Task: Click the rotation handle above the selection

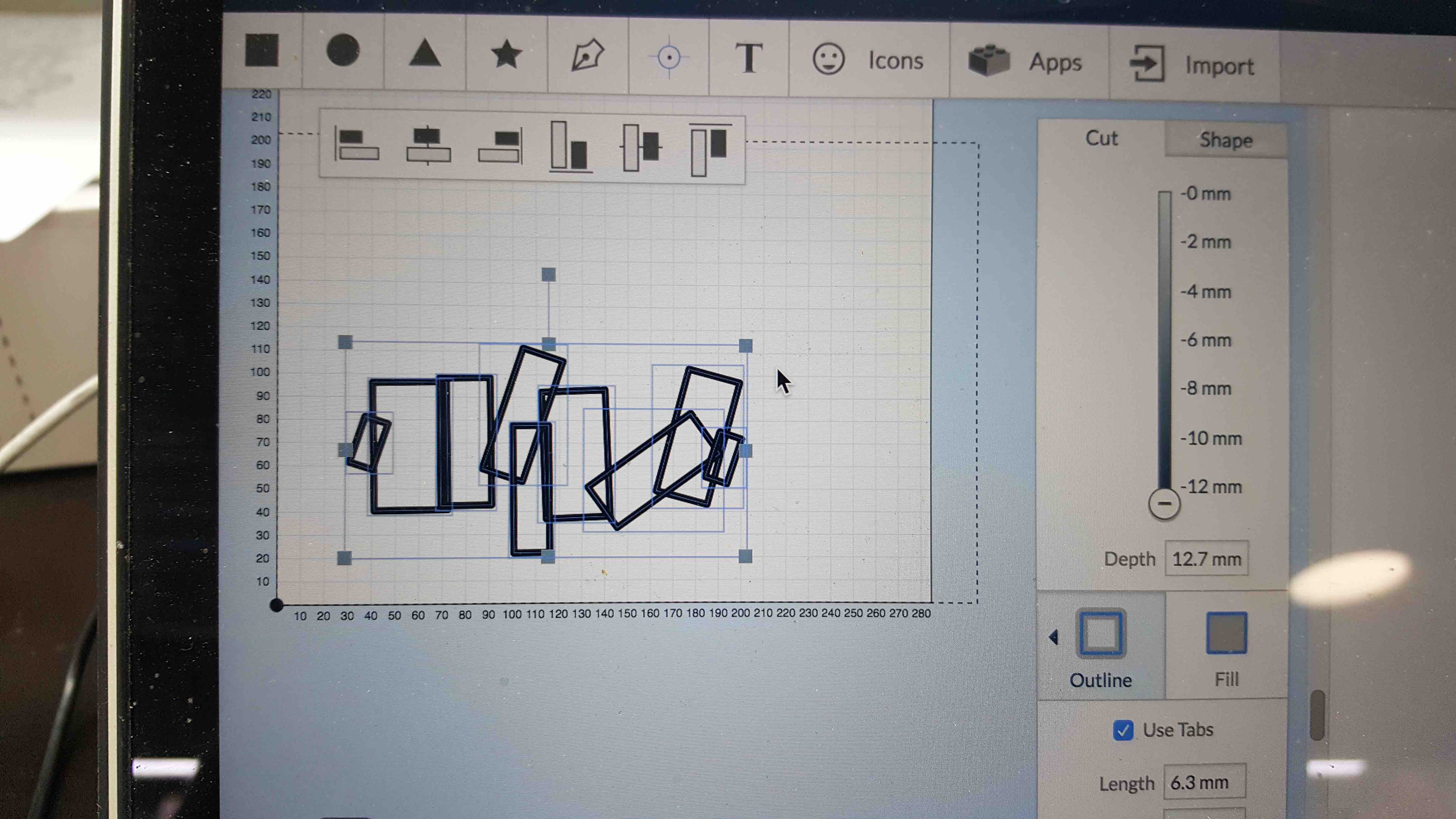Action: 548,275
